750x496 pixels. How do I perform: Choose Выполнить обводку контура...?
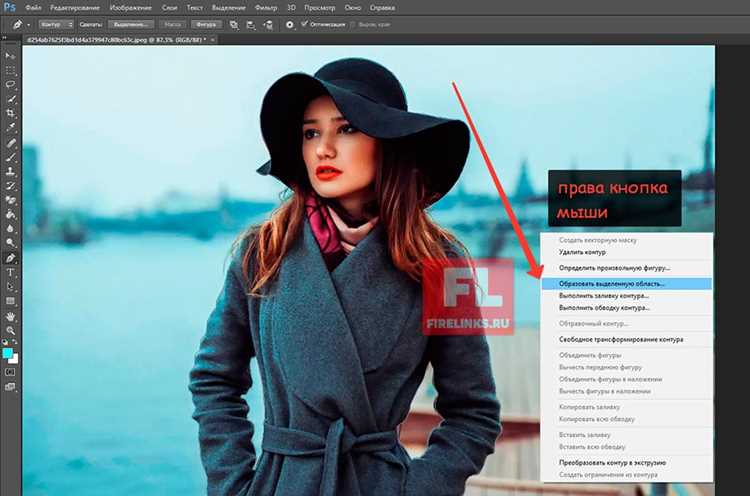pyautogui.click(x=627, y=308)
